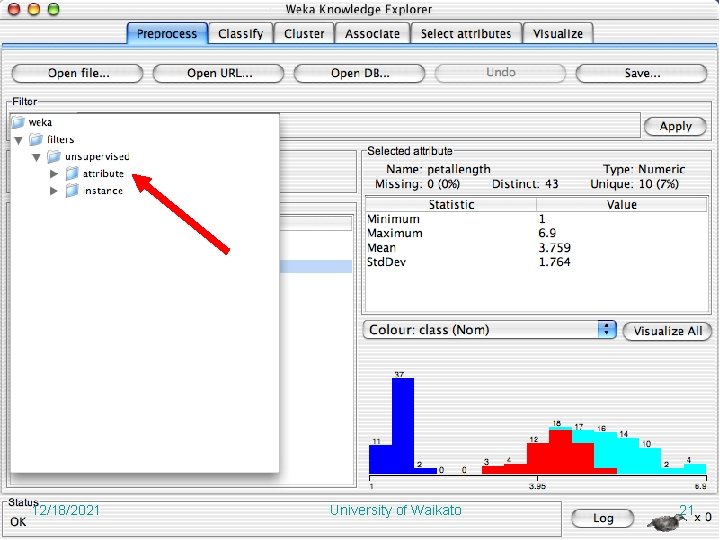Image resolution: width=720 pixels, height=540 pixels.
Task: Click the instance folder icon
Action: tap(72, 191)
